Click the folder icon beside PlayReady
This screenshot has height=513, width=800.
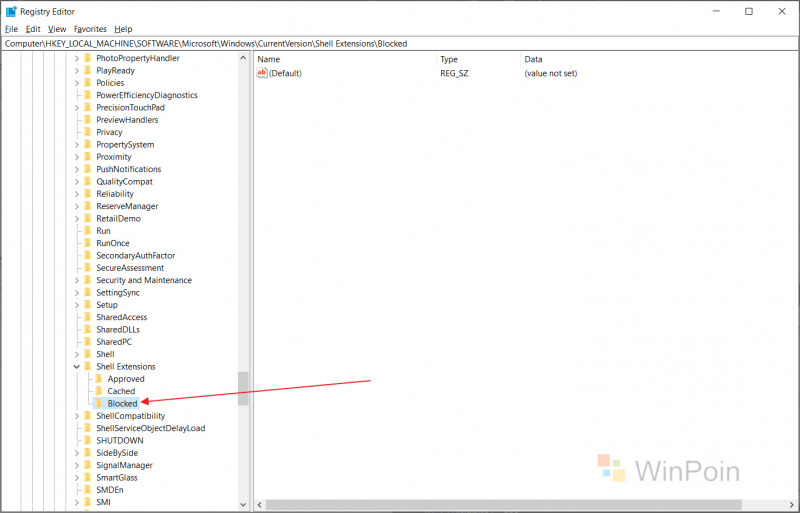pos(87,70)
